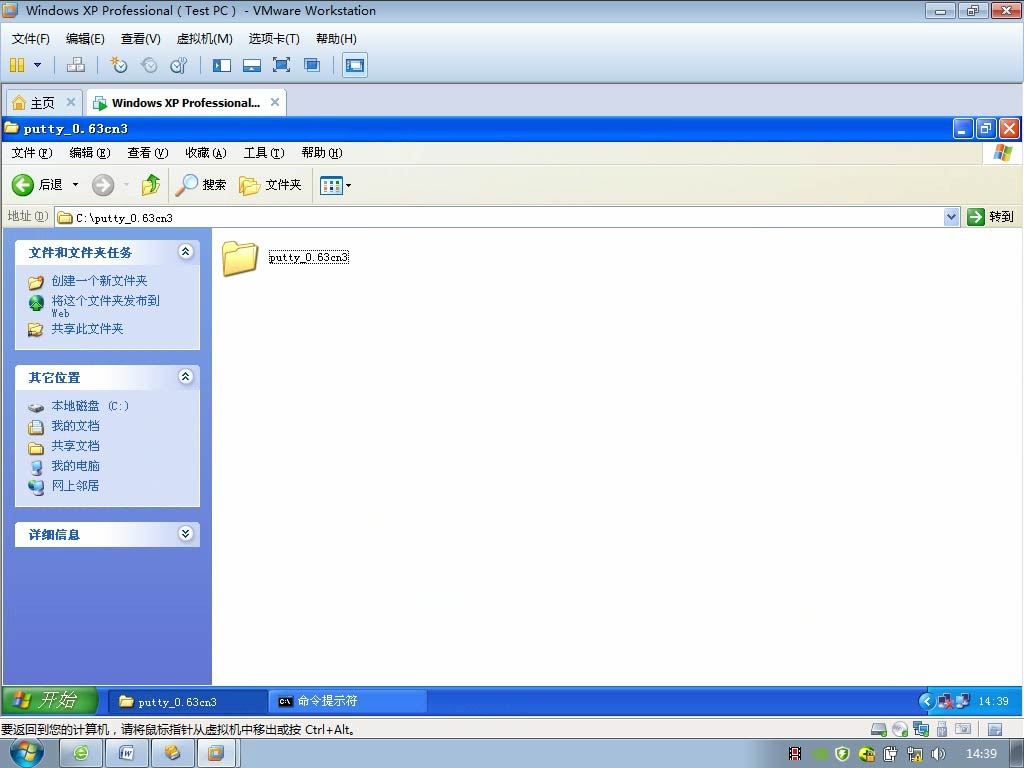Go up one folder level icon
The height and width of the screenshot is (768, 1024).
click(x=151, y=185)
